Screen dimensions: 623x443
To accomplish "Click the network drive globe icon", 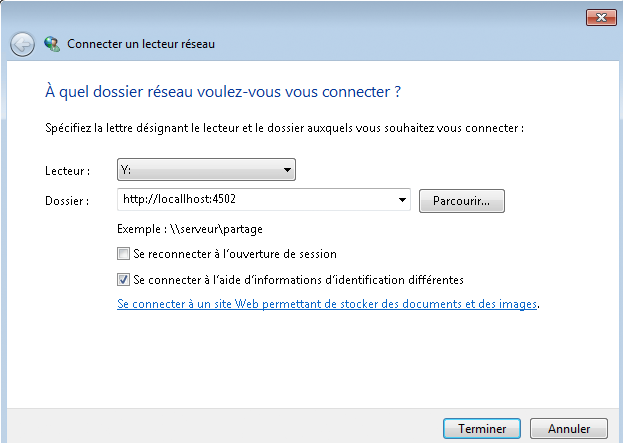I will [x=52, y=44].
